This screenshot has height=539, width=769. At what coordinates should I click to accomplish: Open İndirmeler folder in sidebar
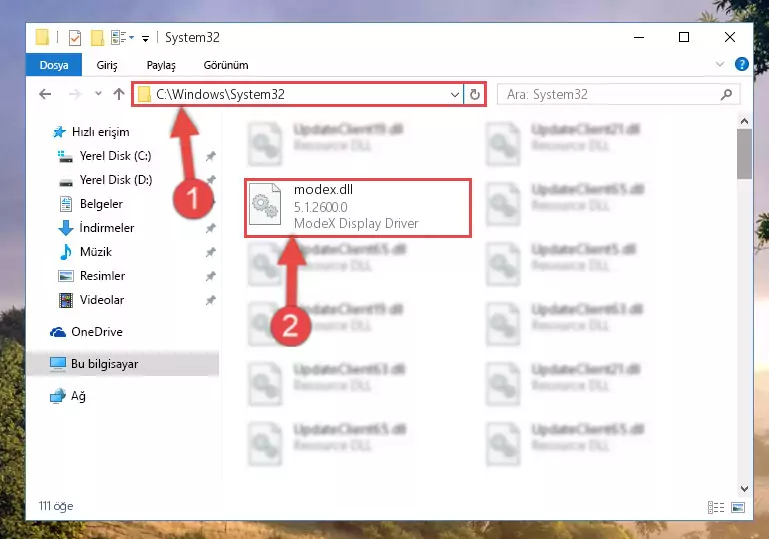click(96, 228)
